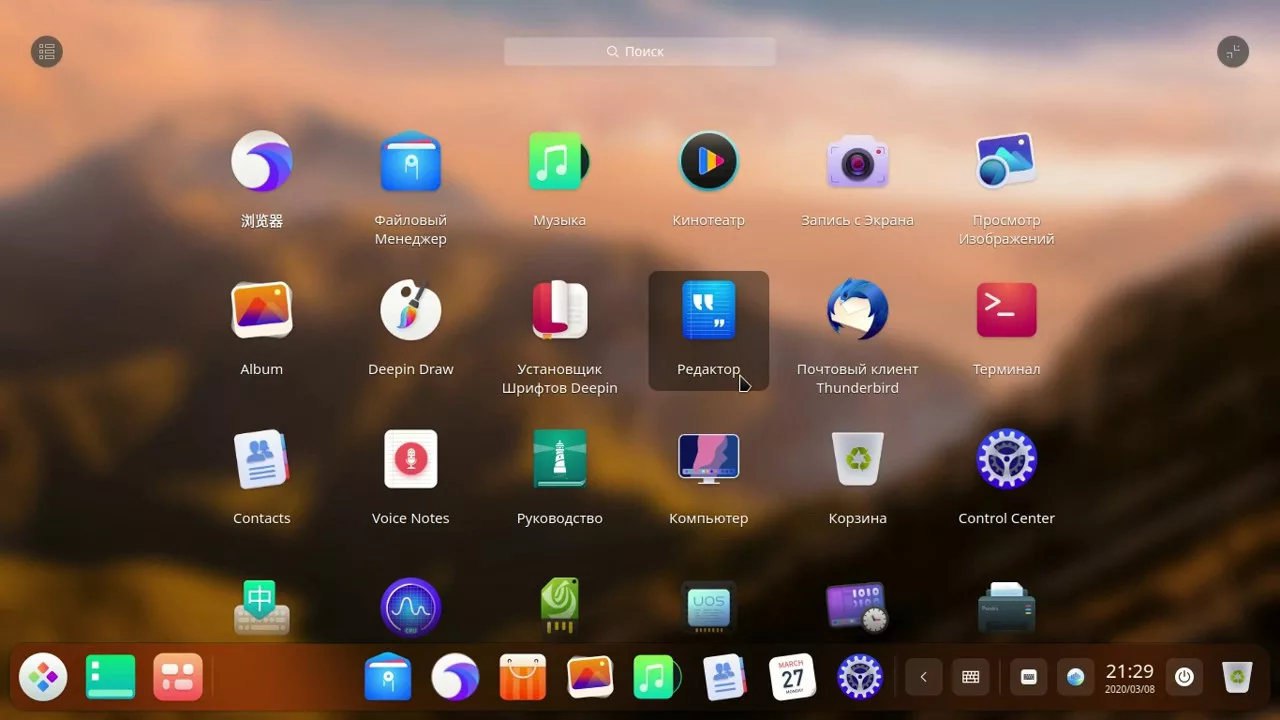1280x720 pixels.
Task: Open Установщик Шрифтов Deepin font installer
Action: [x=559, y=310]
